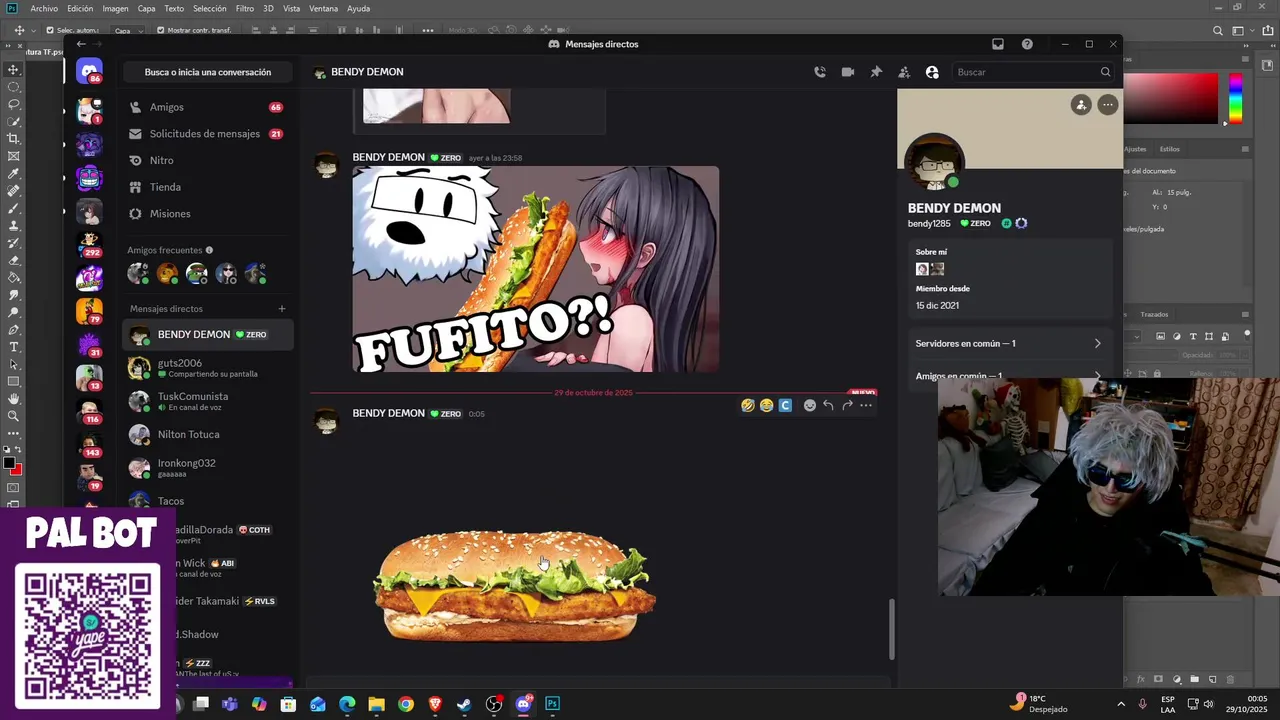Screen dimensions: 1280x720
Task: Open Misiones in Discord sidebar
Action: tap(208, 214)
